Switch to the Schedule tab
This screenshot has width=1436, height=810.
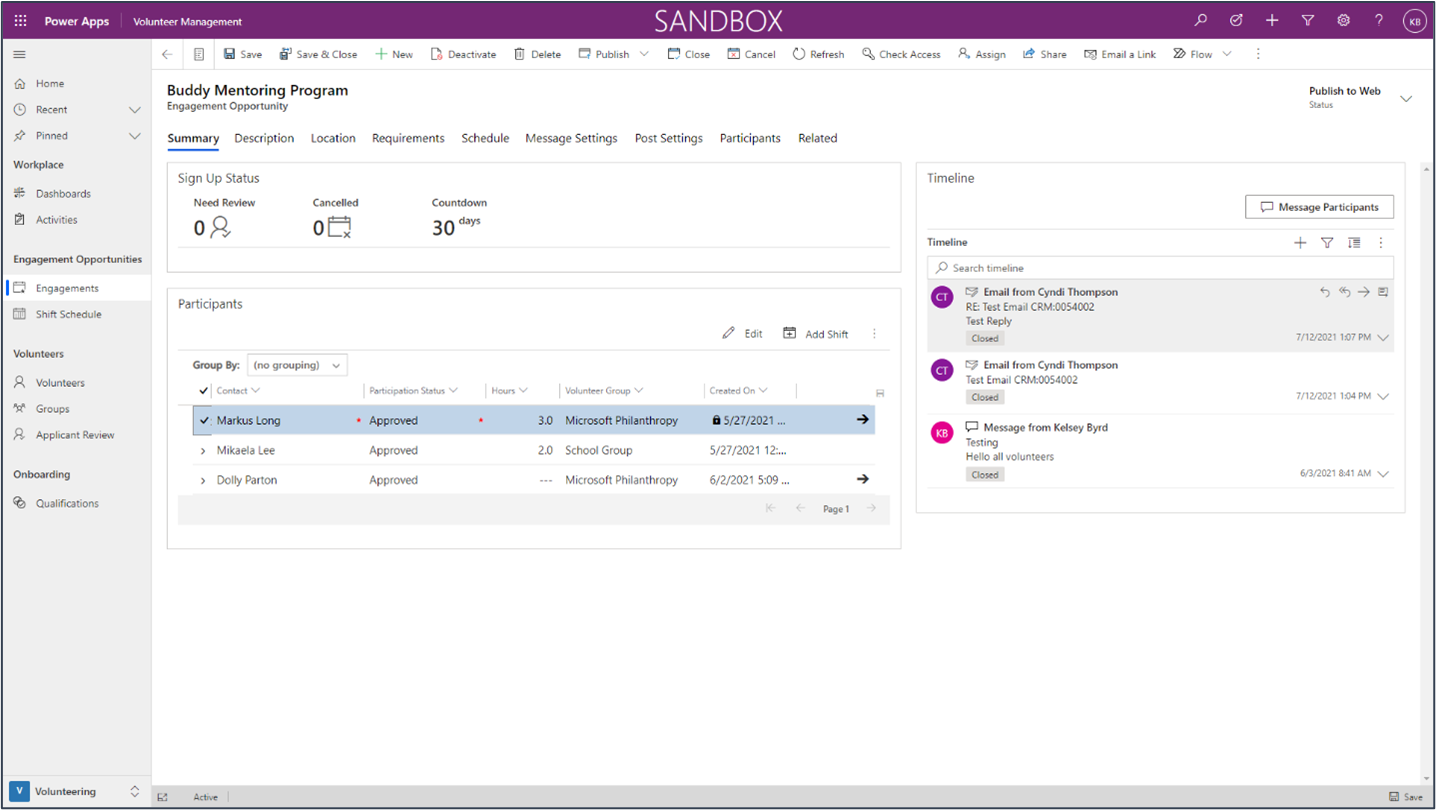pos(485,138)
